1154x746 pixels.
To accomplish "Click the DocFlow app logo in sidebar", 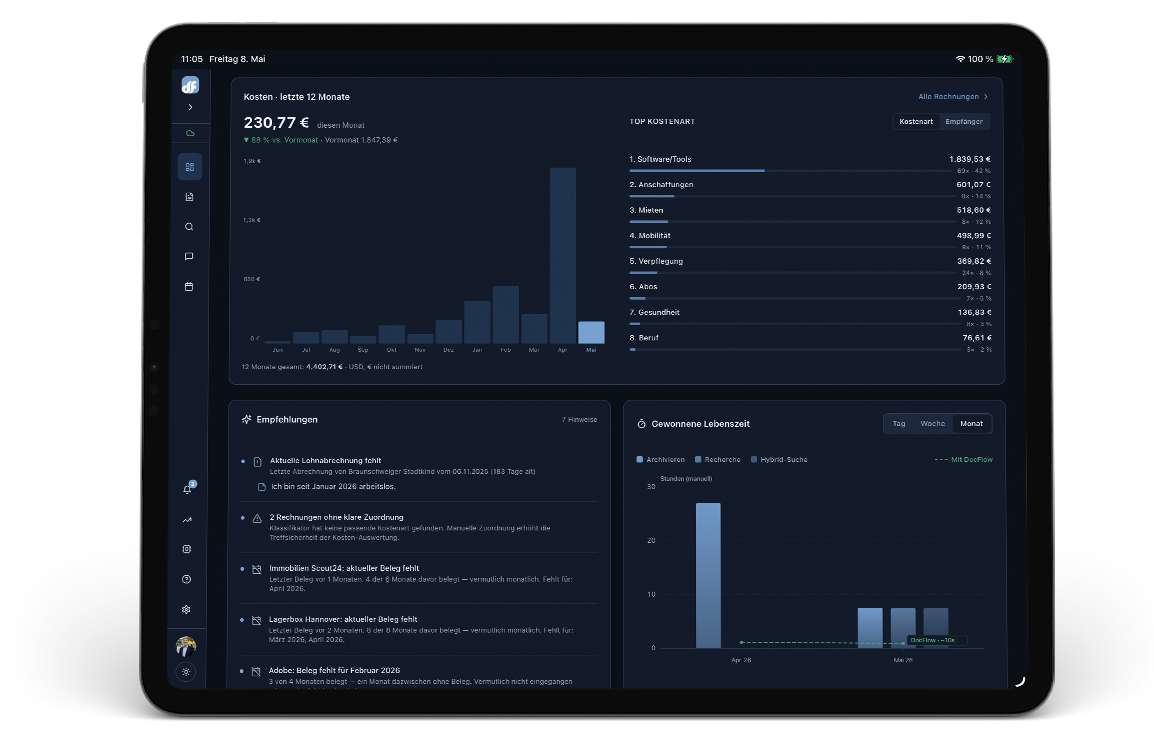I will [x=190, y=85].
